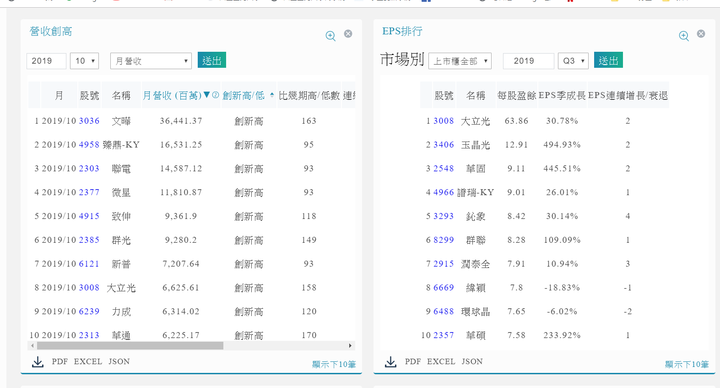The image size is (720, 388).
Task: Click EPS growth value 494.93%
Action: (562, 145)
